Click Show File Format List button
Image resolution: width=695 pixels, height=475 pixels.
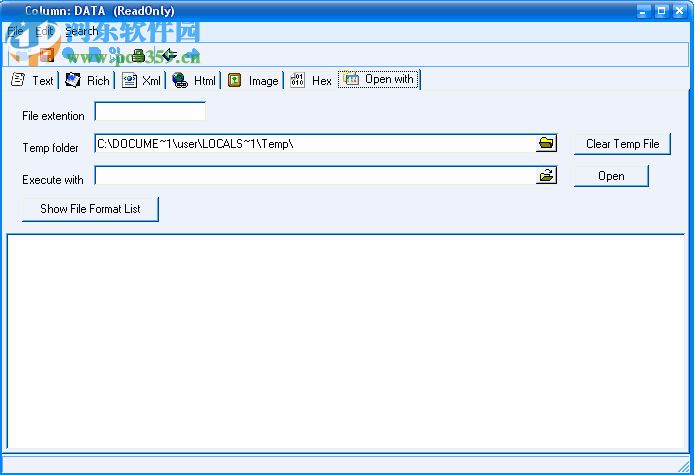pyautogui.click(x=90, y=209)
